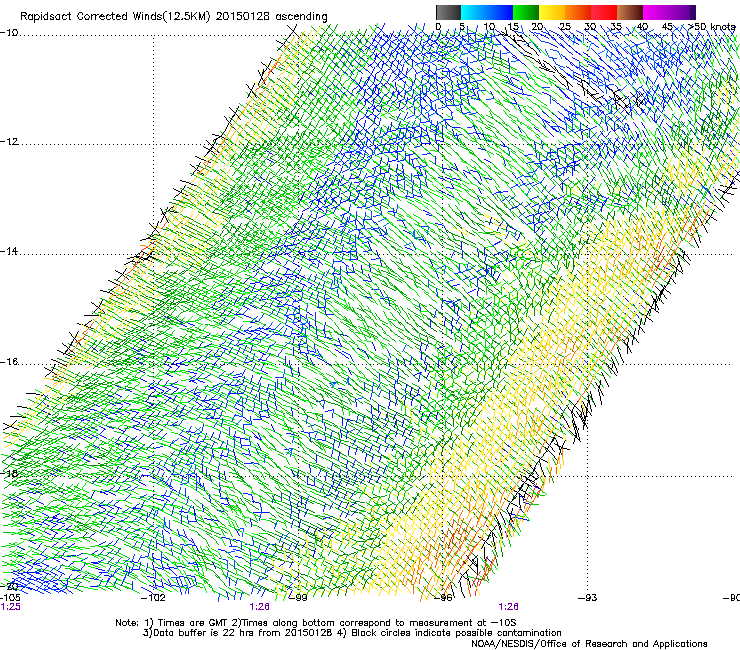740x650 pixels.
Task: Click the '-96' longitude axis label
Action: (443, 598)
